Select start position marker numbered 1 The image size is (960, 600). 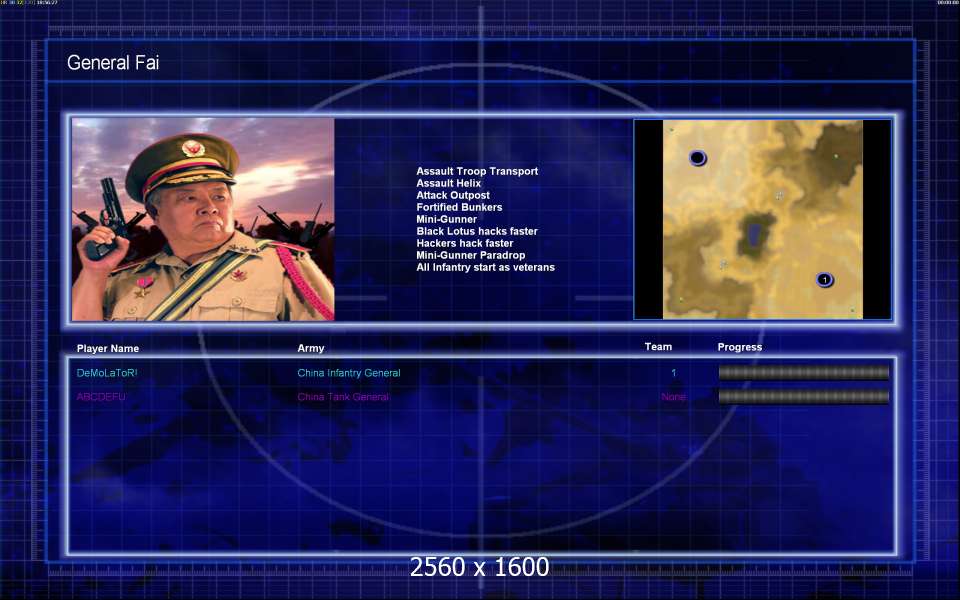coord(825,280)
